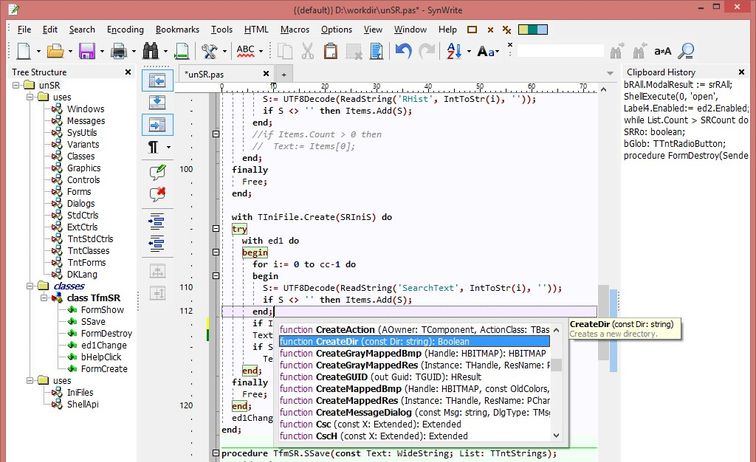Click the comment lines speech bubble icon
This screenshot has height=462, width=756.
click(157, 172)
